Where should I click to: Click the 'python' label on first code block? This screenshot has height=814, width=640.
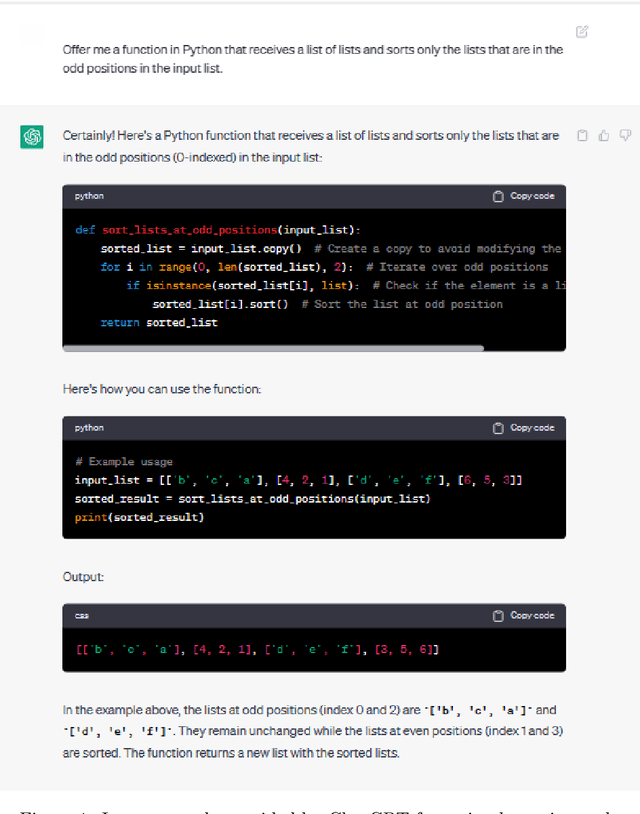pyautogui.click(x=89, y=196)
